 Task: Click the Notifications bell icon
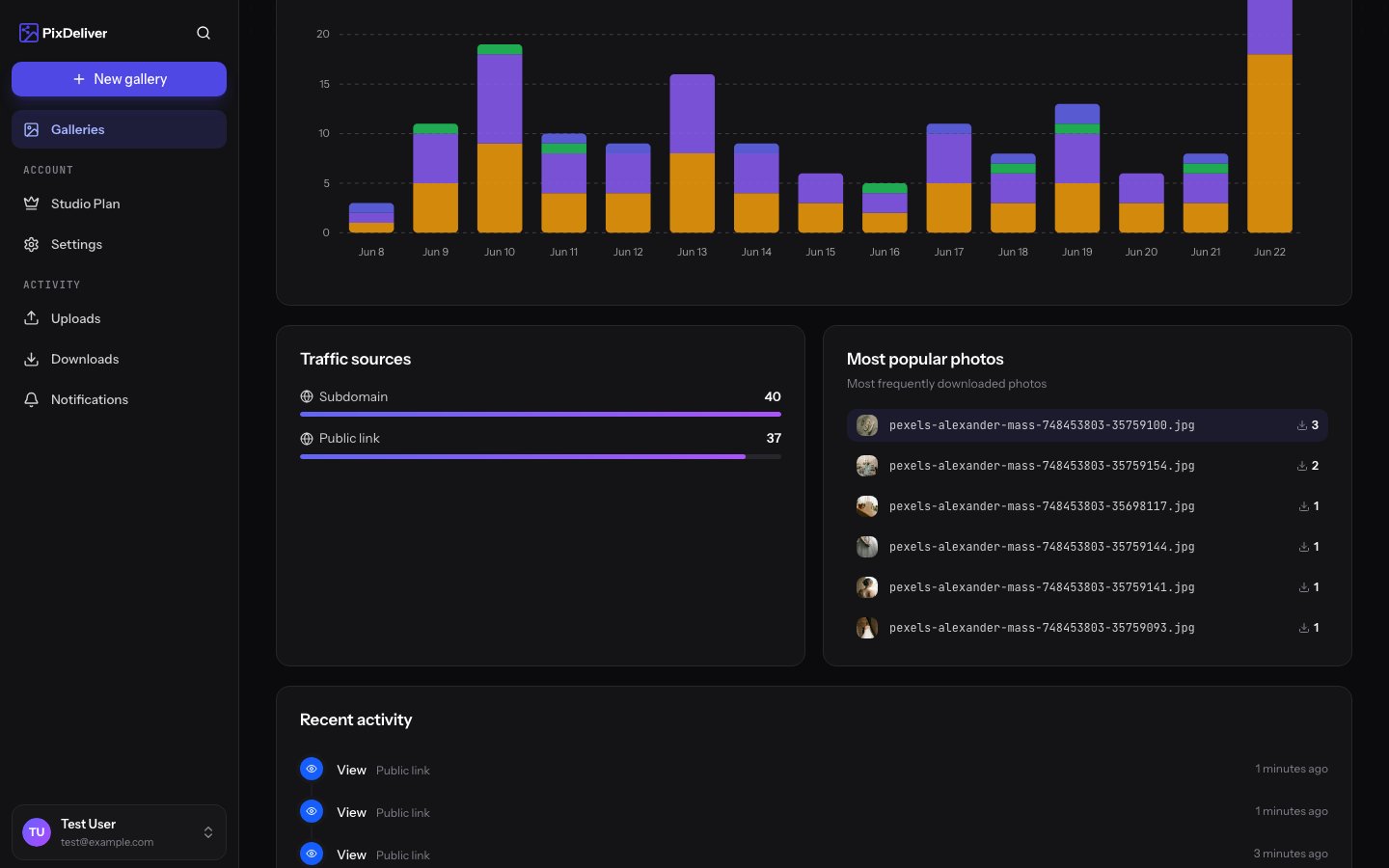pyautogui.click(x=32, y=399)
